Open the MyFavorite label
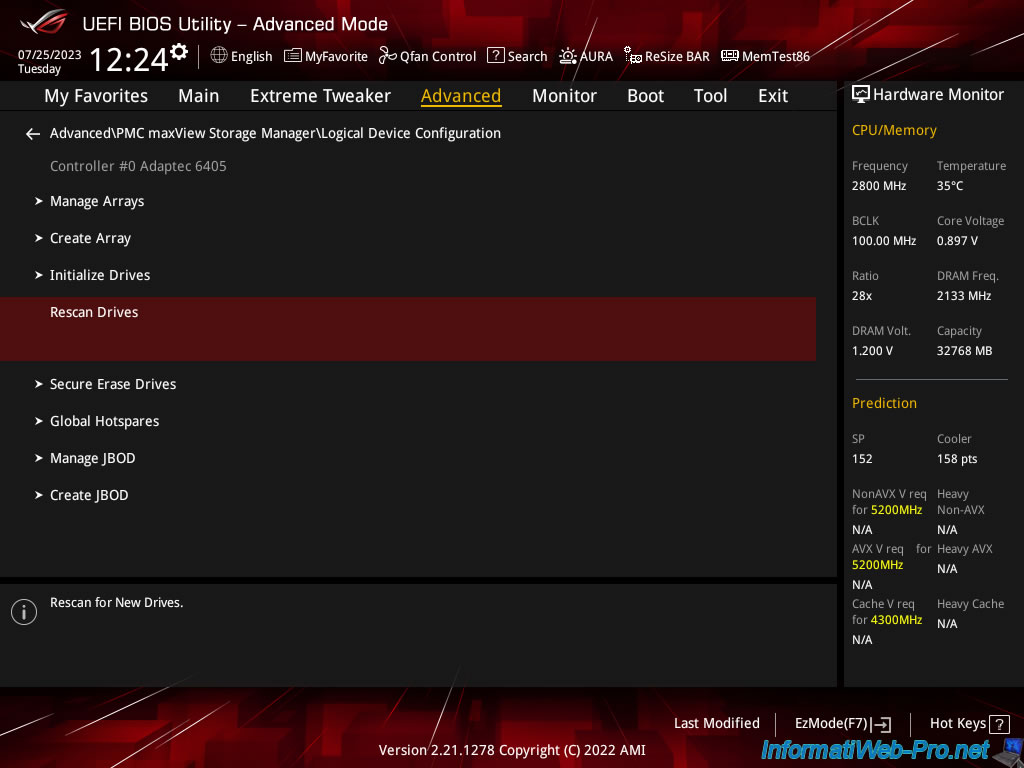This screenshot has width=1024, height=768. [x=336, y=57]
